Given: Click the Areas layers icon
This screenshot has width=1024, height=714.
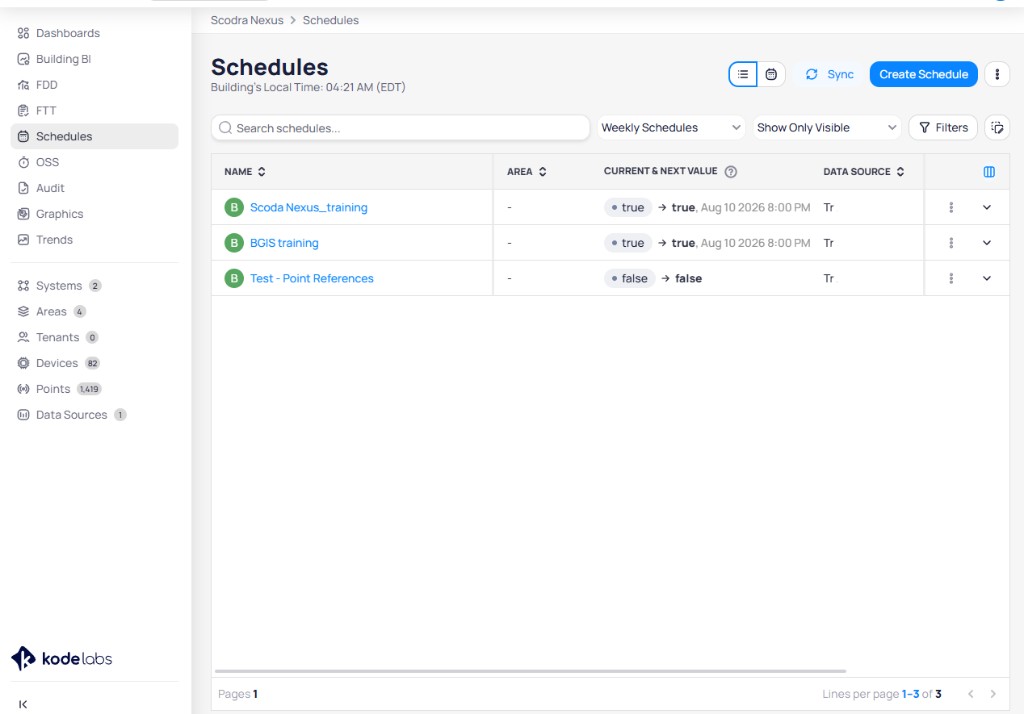Looking at the screenshot, I should pyautogui.click(x=24, y=312).
